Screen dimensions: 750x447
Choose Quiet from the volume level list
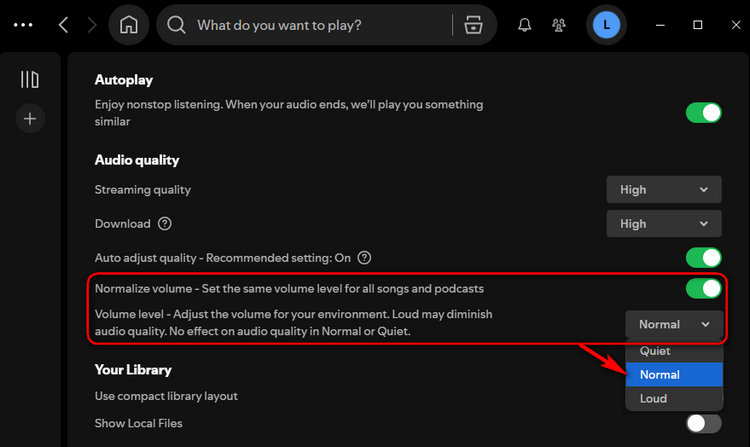pyautogui.click(x=674, y=350)
